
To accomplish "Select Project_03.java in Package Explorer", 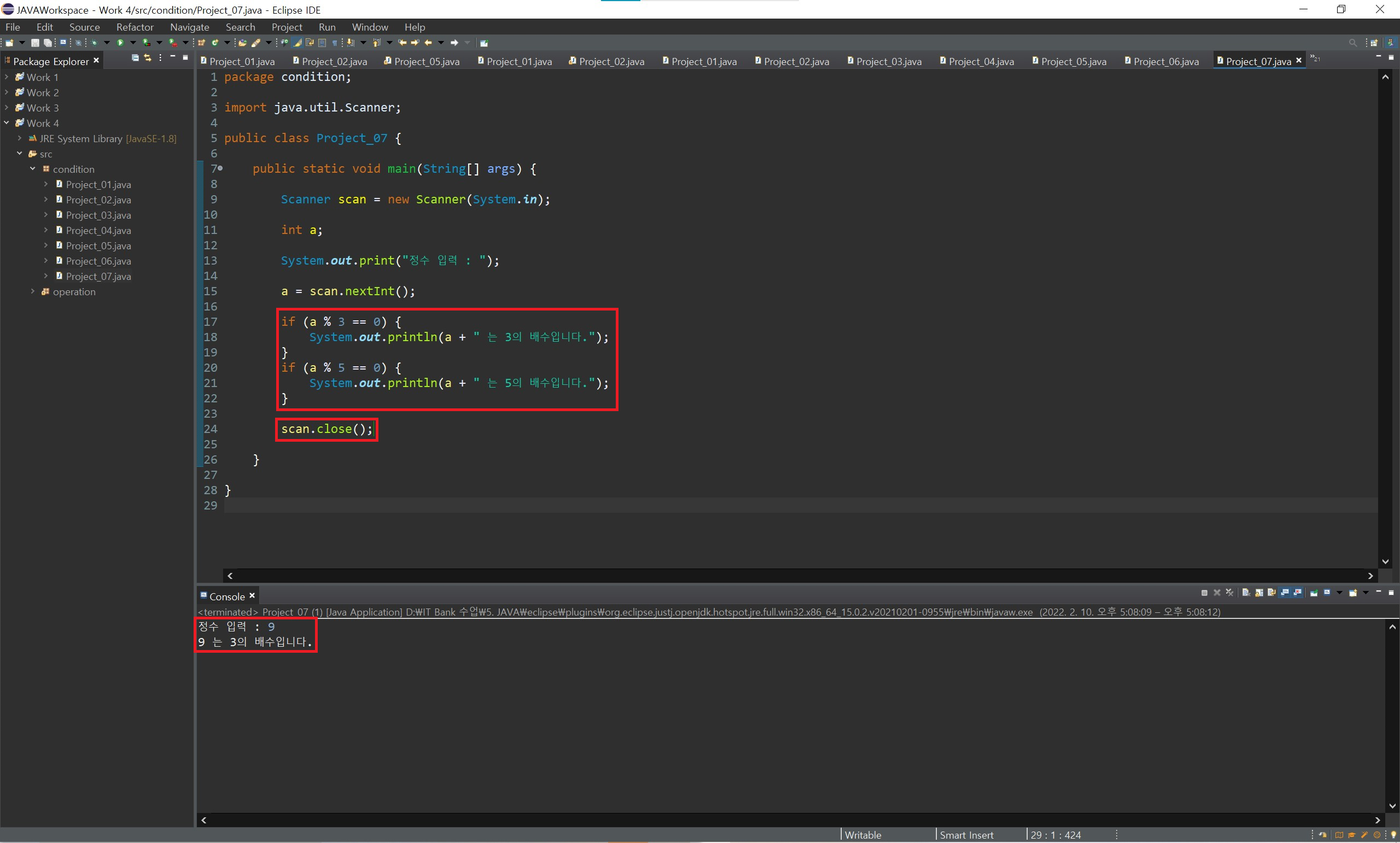I will point(98,215).
